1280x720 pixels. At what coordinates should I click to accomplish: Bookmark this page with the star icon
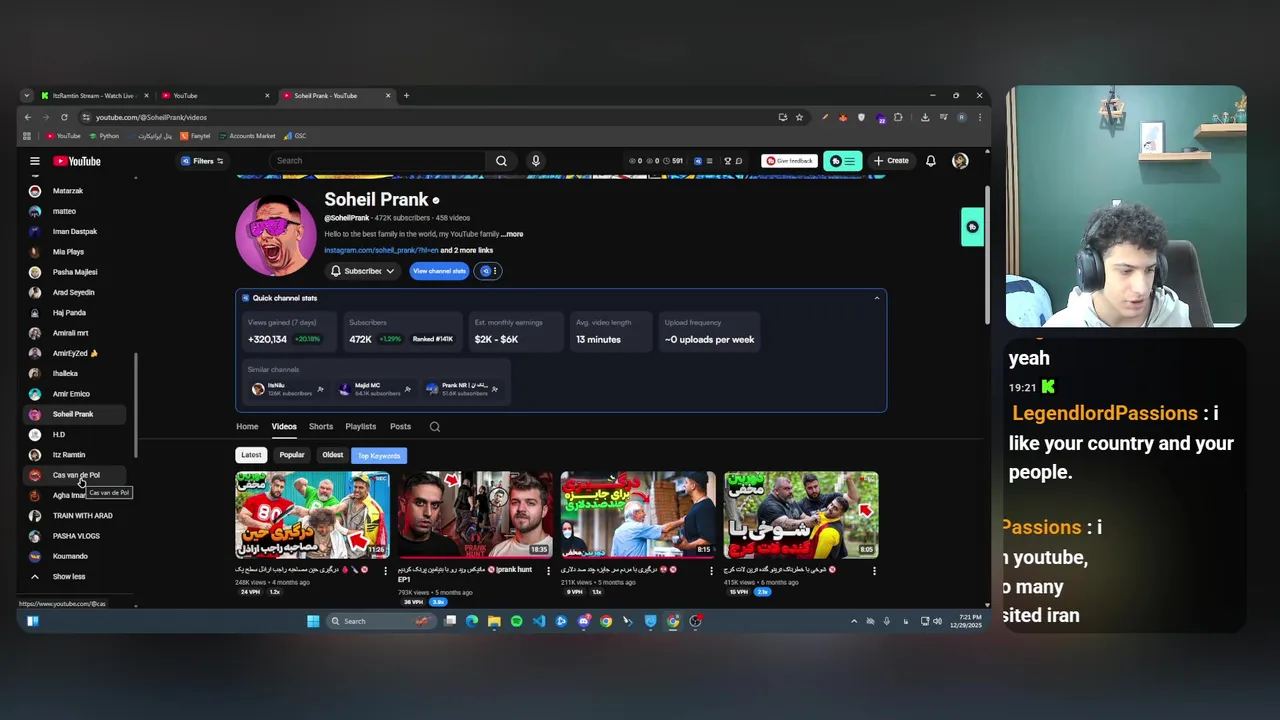[799, 117]
